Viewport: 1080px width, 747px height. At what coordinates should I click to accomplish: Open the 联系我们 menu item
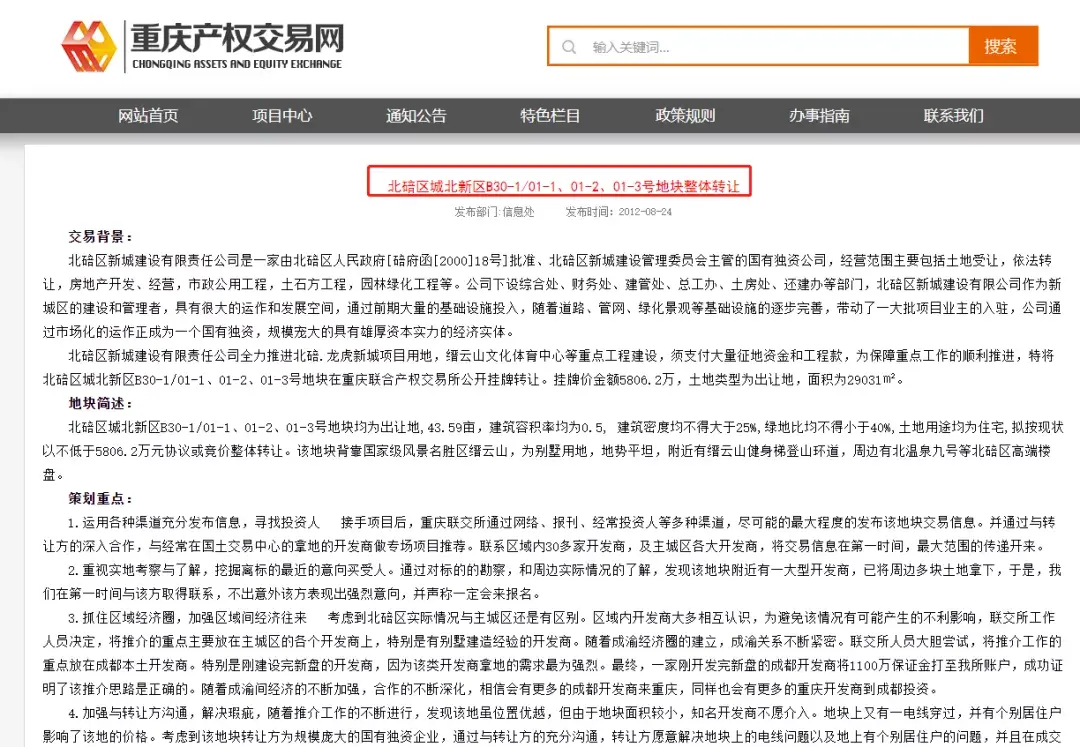tap(953, 116)
